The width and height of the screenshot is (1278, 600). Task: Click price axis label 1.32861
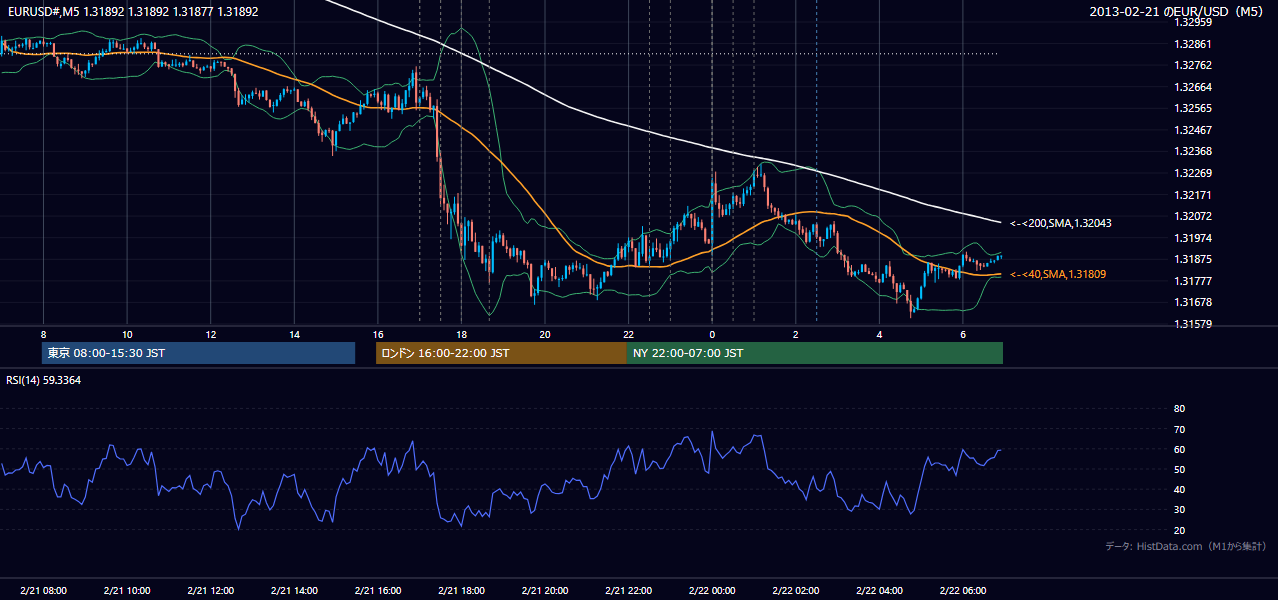point(1193,44)
